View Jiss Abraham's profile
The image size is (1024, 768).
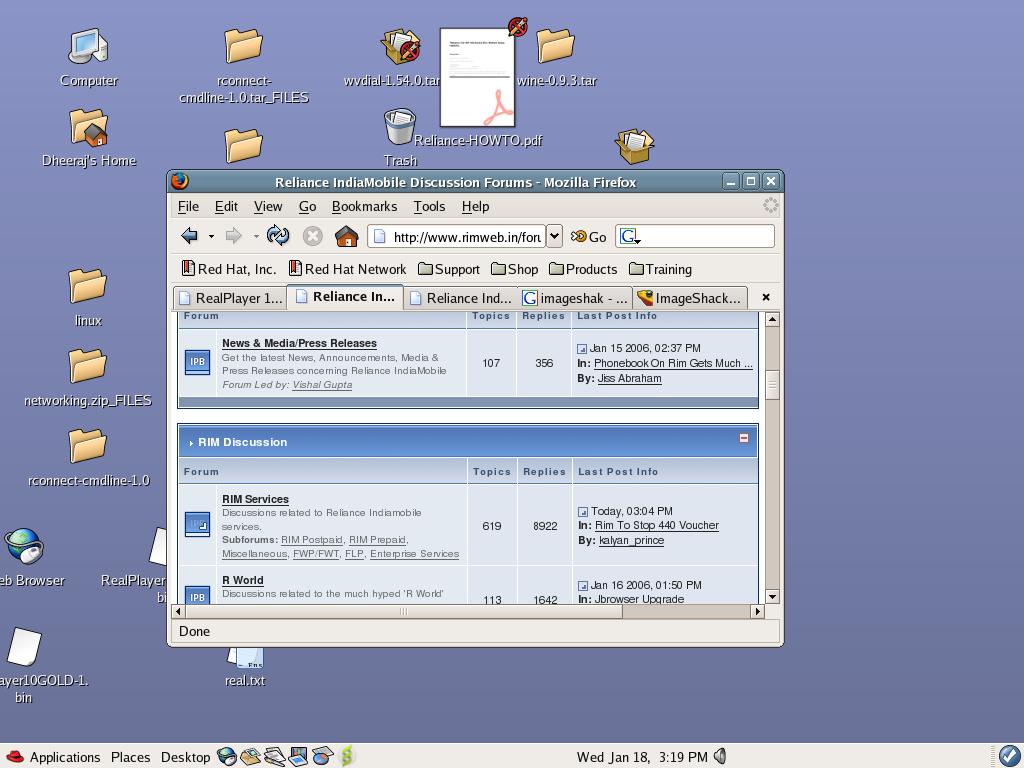pyautogui.click(x=630, y=378)
